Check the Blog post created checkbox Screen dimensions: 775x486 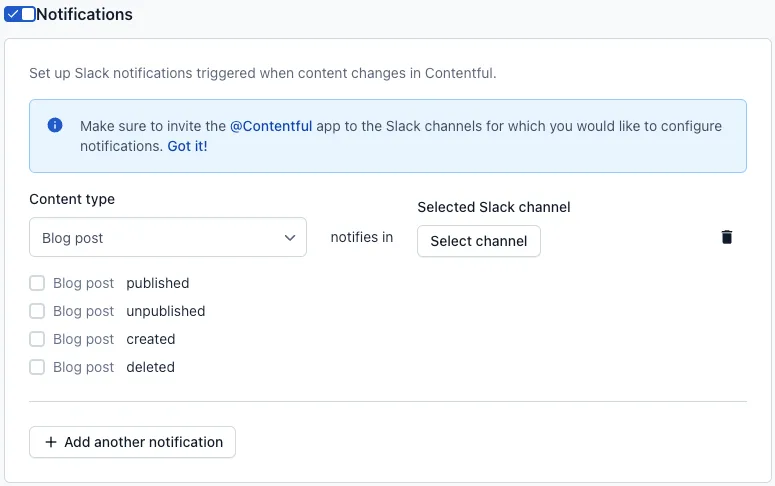click(37, 339)
